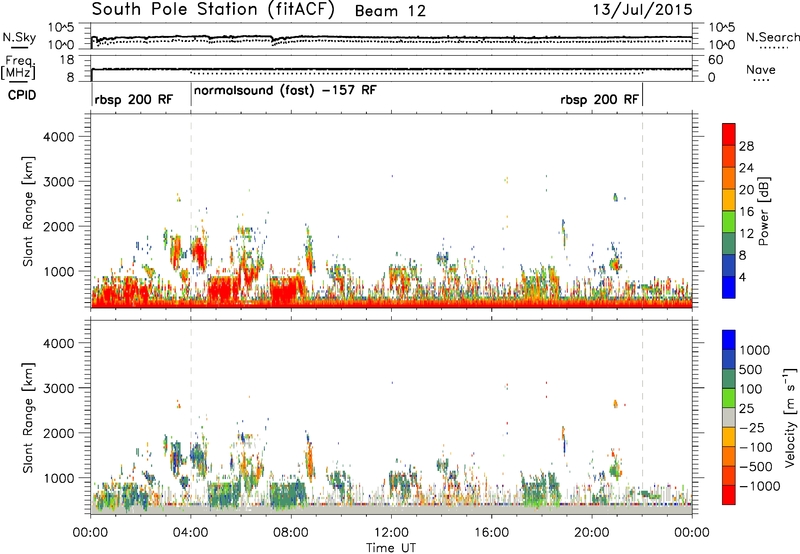The height and width of the screenshot is (554, 800).
Task: Click the CPID boundary line at 22:00
Action: click(x=642, y=95)
